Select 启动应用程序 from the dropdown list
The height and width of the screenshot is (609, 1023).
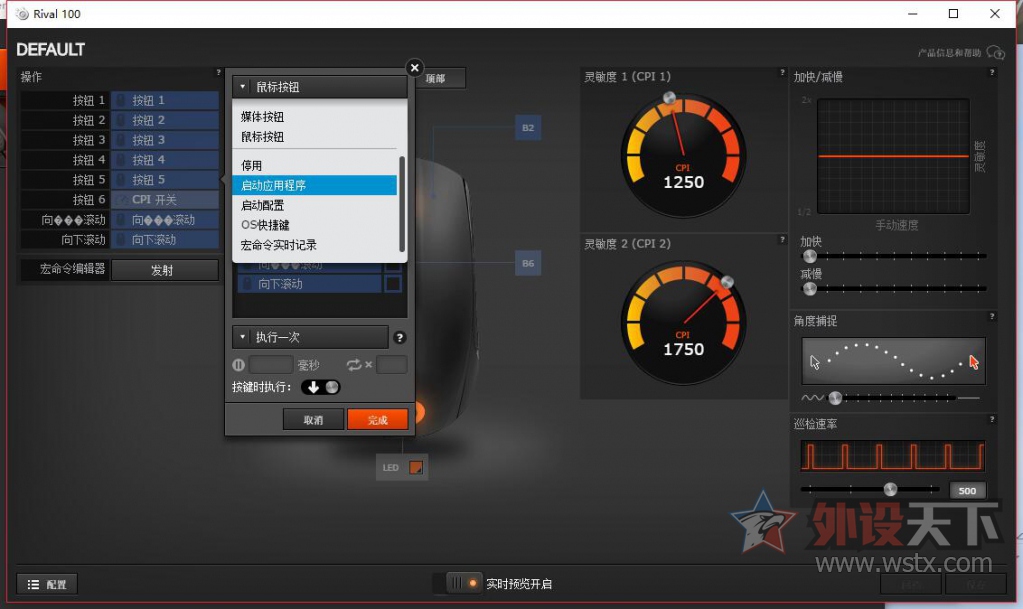click(x=315, y=185)
